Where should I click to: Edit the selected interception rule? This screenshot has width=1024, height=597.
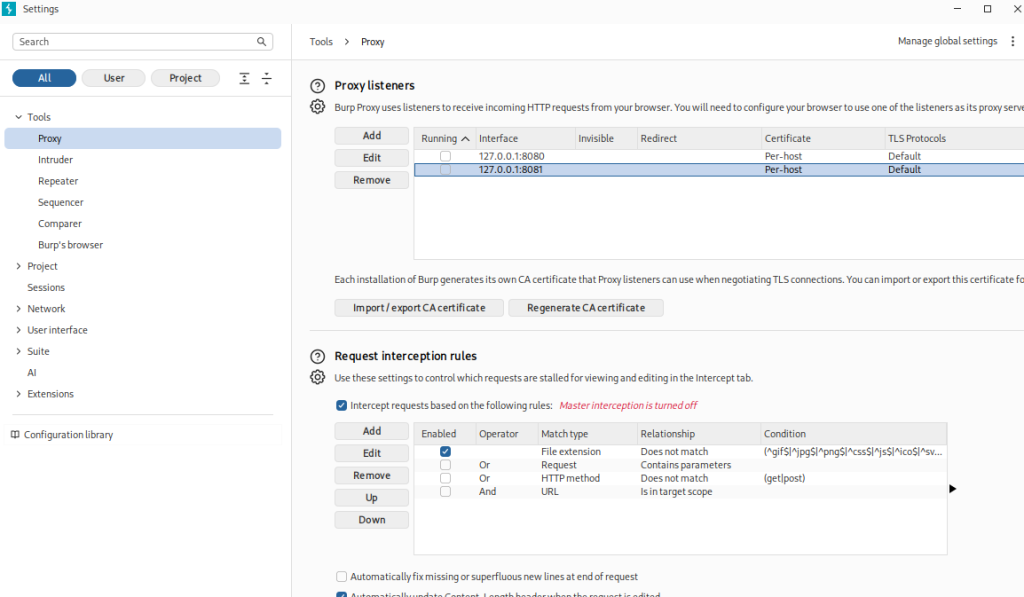pyautogui.click(x=372, y=453)
